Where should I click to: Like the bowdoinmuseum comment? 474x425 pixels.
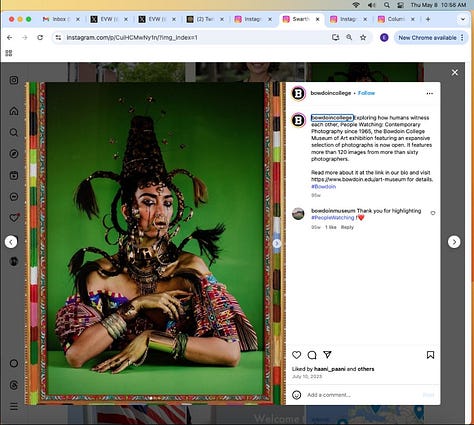coord(433,213)
